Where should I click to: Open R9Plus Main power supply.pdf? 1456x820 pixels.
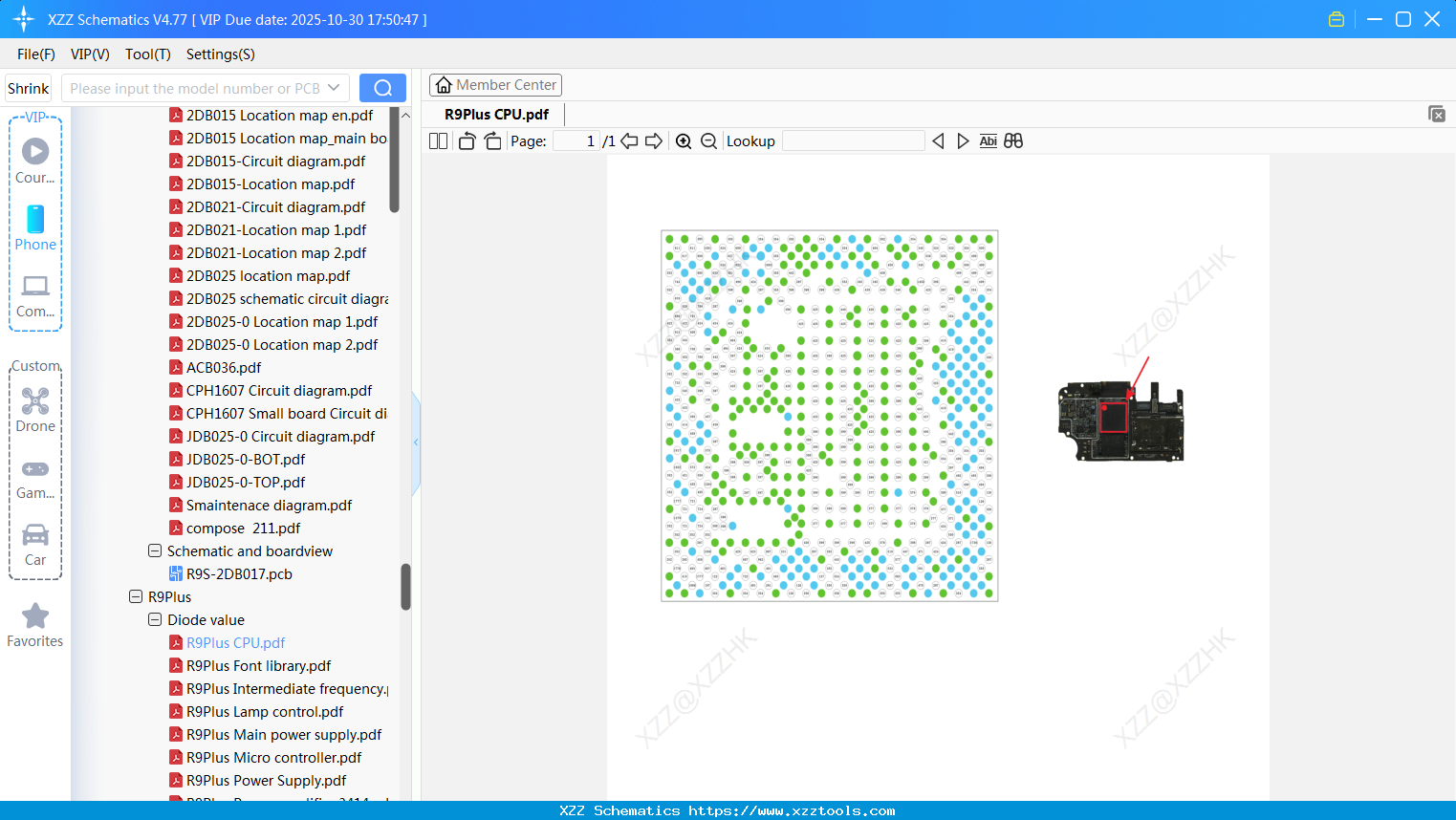pyautogui.click(x=284, y=734)
